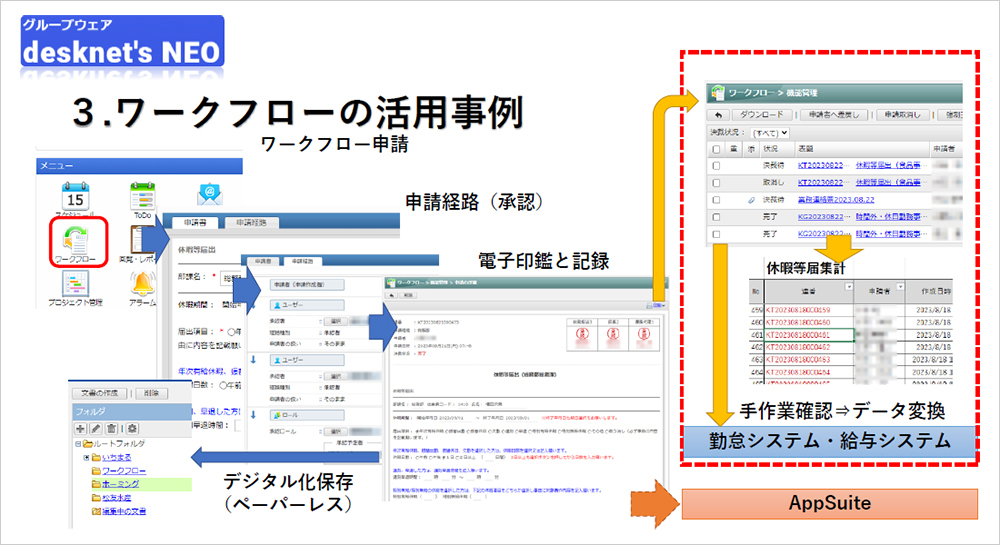
Task: Select the first radio option beside 届出項目
Action: (x=232, y=331)
